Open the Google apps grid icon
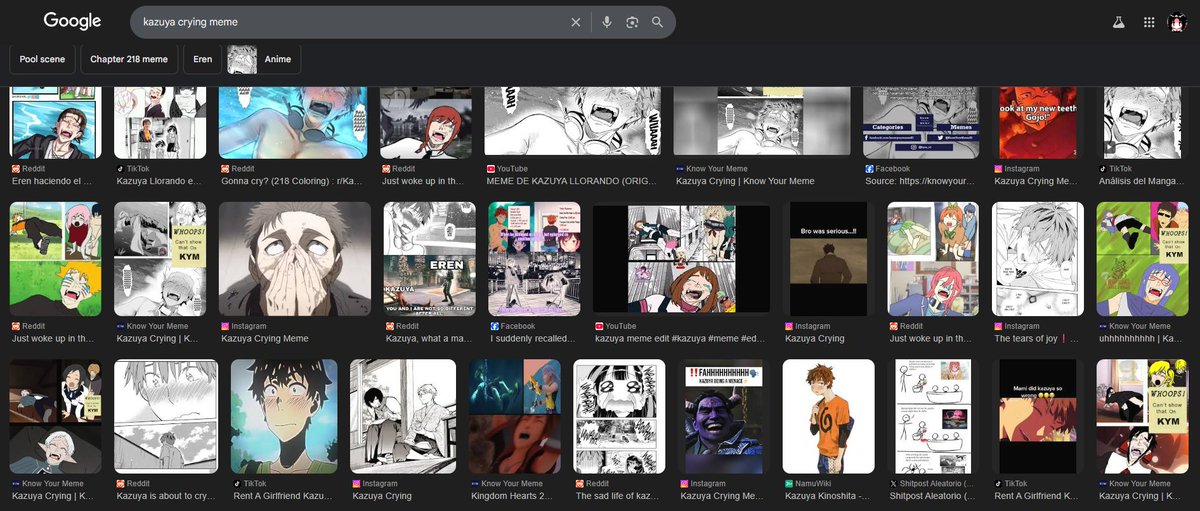This screenshot has height=511, width=1200. coord(1149,22)
